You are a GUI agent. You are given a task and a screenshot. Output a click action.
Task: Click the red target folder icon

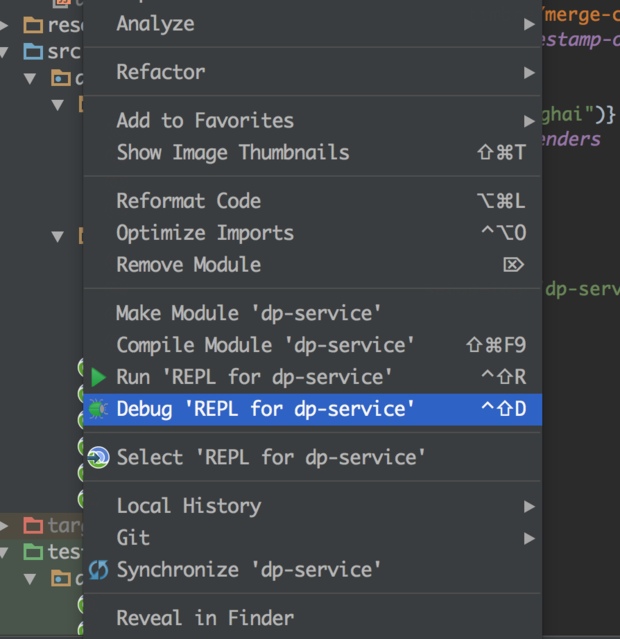(33, 525)
